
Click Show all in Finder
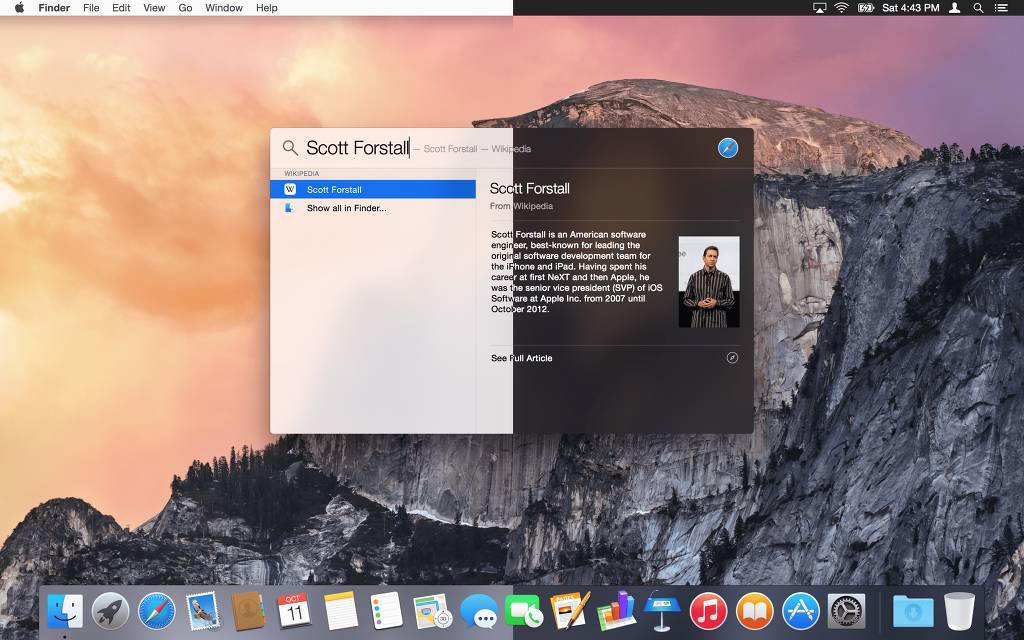coord(346,208)
